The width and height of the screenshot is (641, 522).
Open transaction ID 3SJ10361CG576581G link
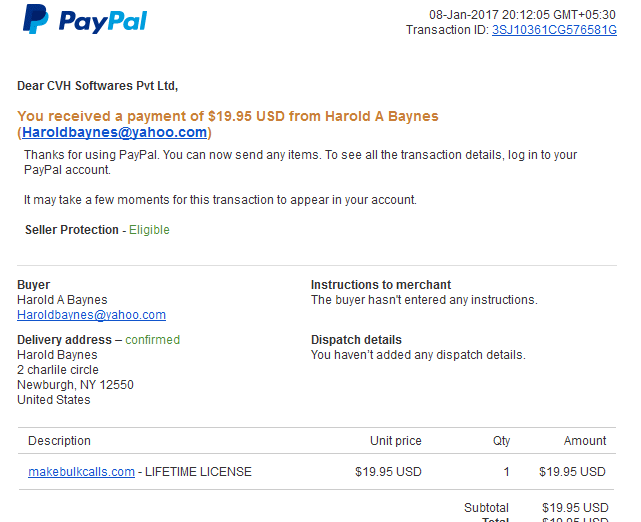(x=554, y=30)
